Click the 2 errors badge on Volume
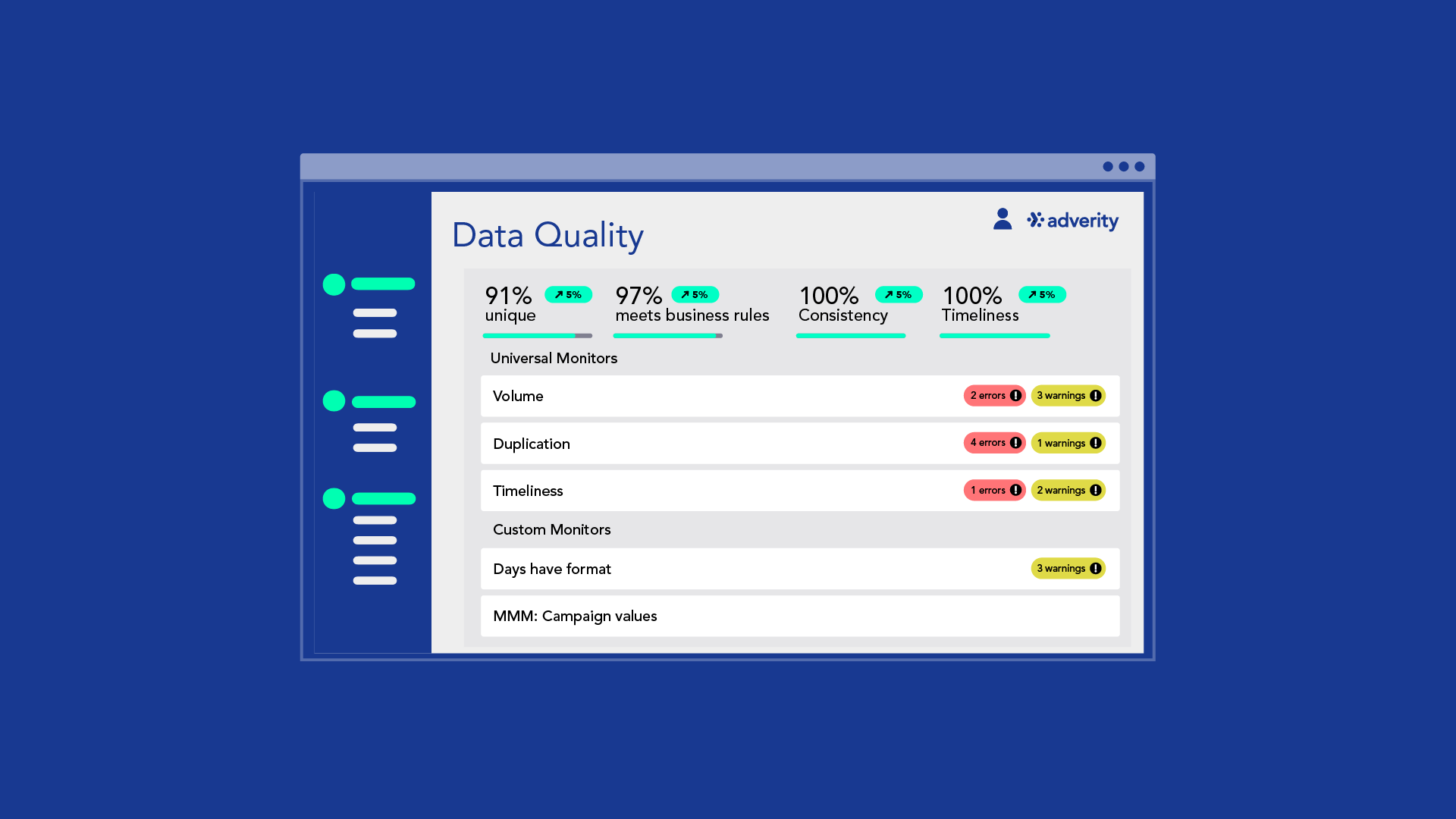This screenshot has height=819, width=1456. pos(994,395)
